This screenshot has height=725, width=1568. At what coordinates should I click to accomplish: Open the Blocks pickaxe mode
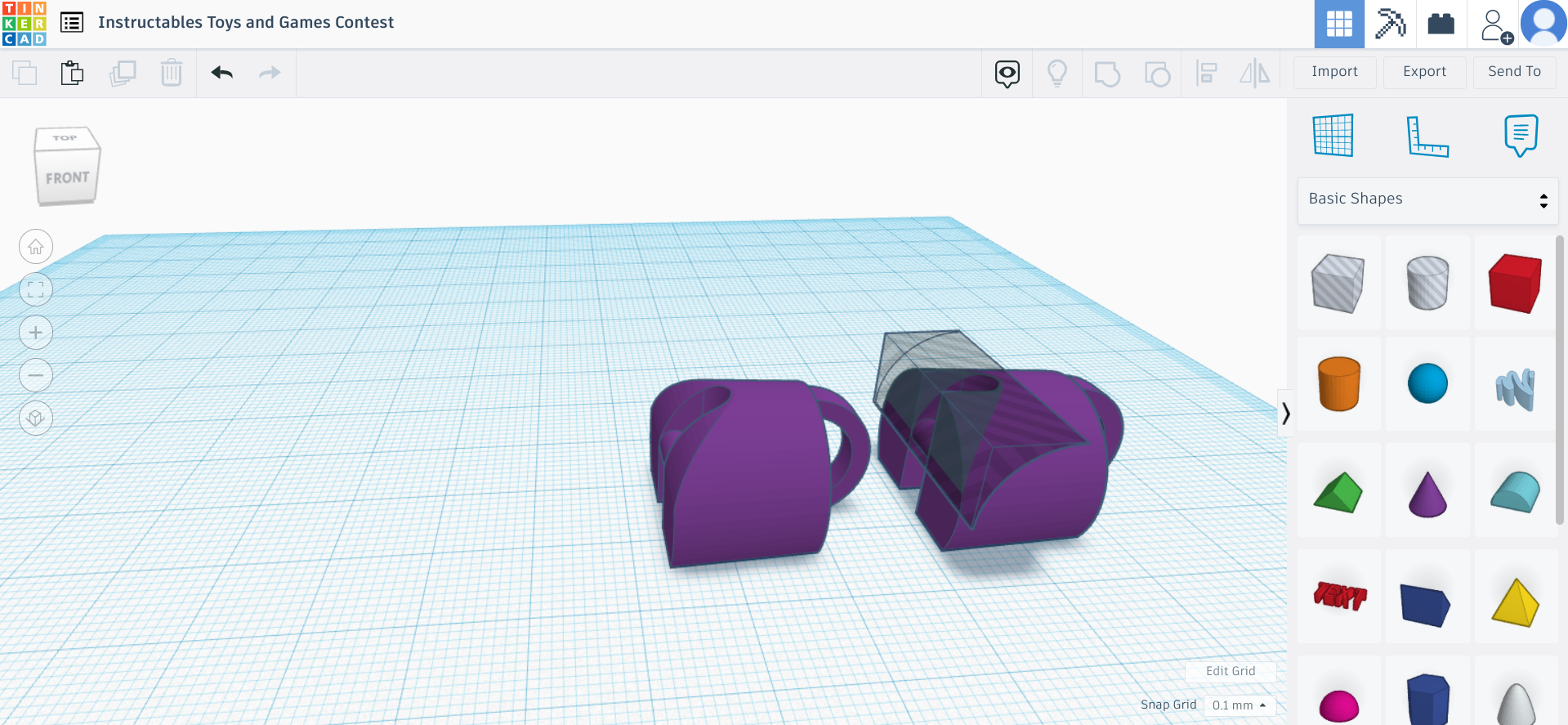1390,24
